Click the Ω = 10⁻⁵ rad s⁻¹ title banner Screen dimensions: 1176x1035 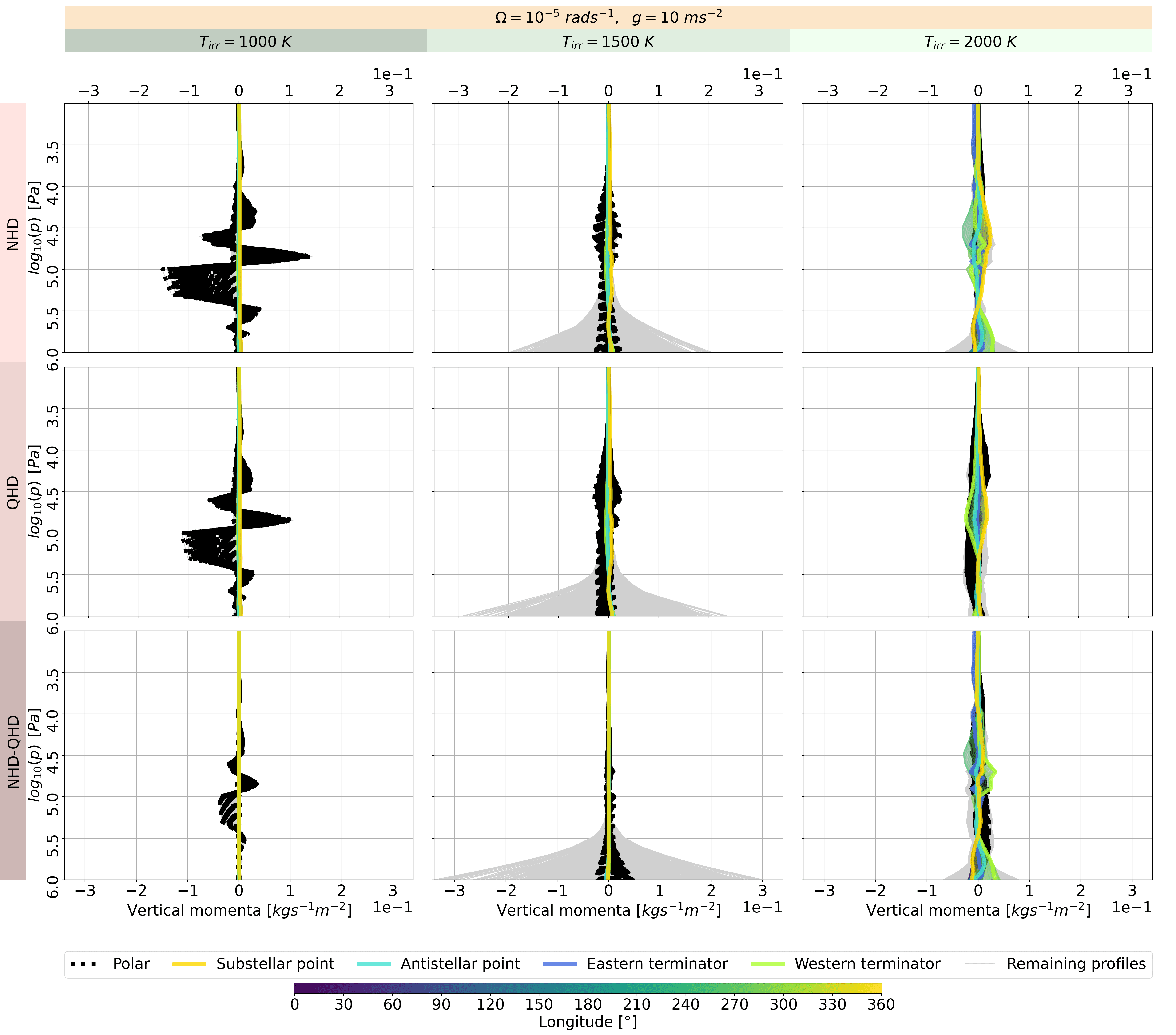(x=608, y=18)
